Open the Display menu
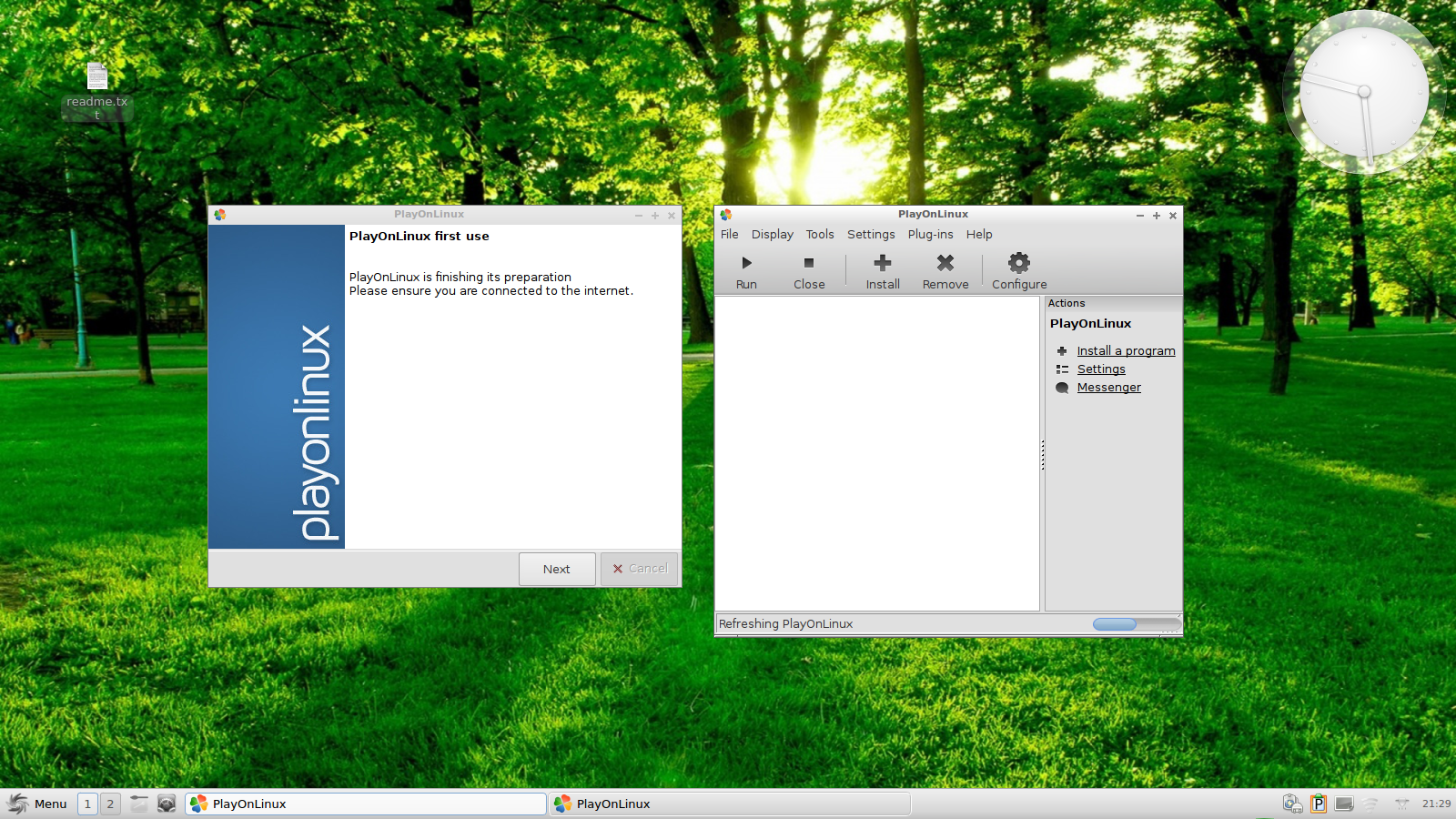The width and height of the screenshot is (1456, 819). coord(772,235)
